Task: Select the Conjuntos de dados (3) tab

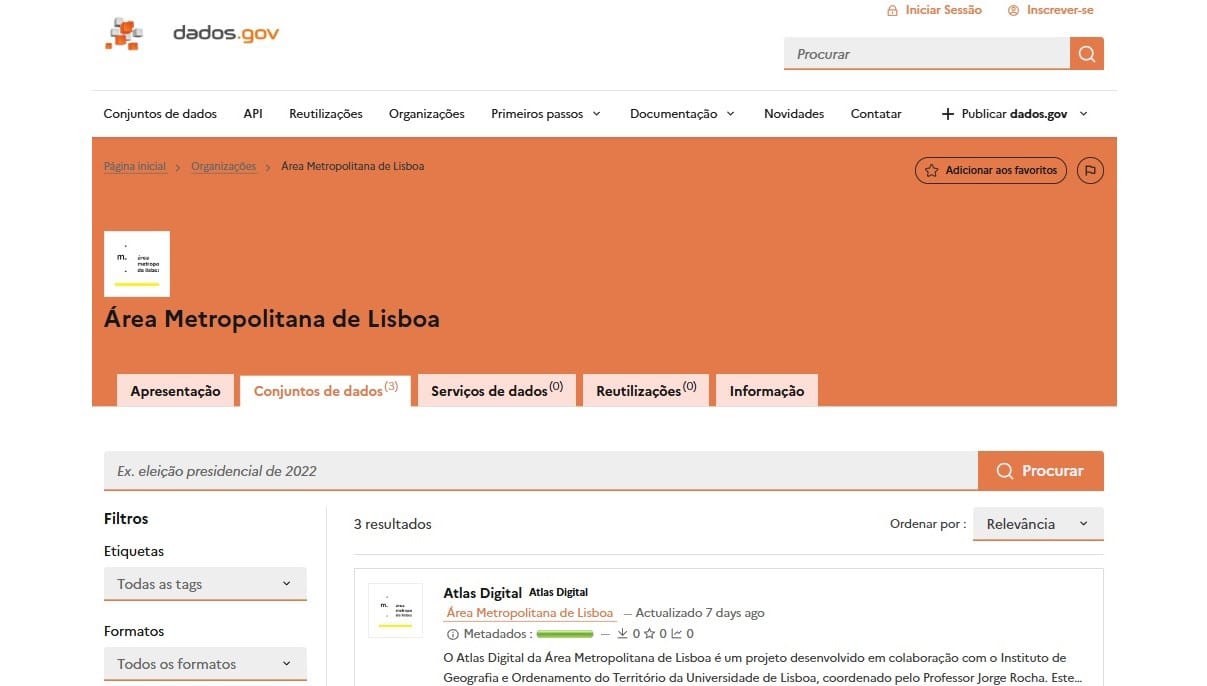Action: (326, 390)
